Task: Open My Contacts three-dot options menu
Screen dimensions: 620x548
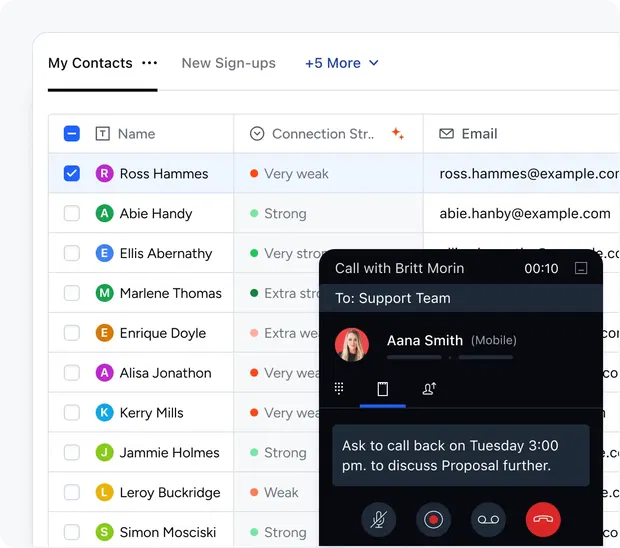Action: 149,63
